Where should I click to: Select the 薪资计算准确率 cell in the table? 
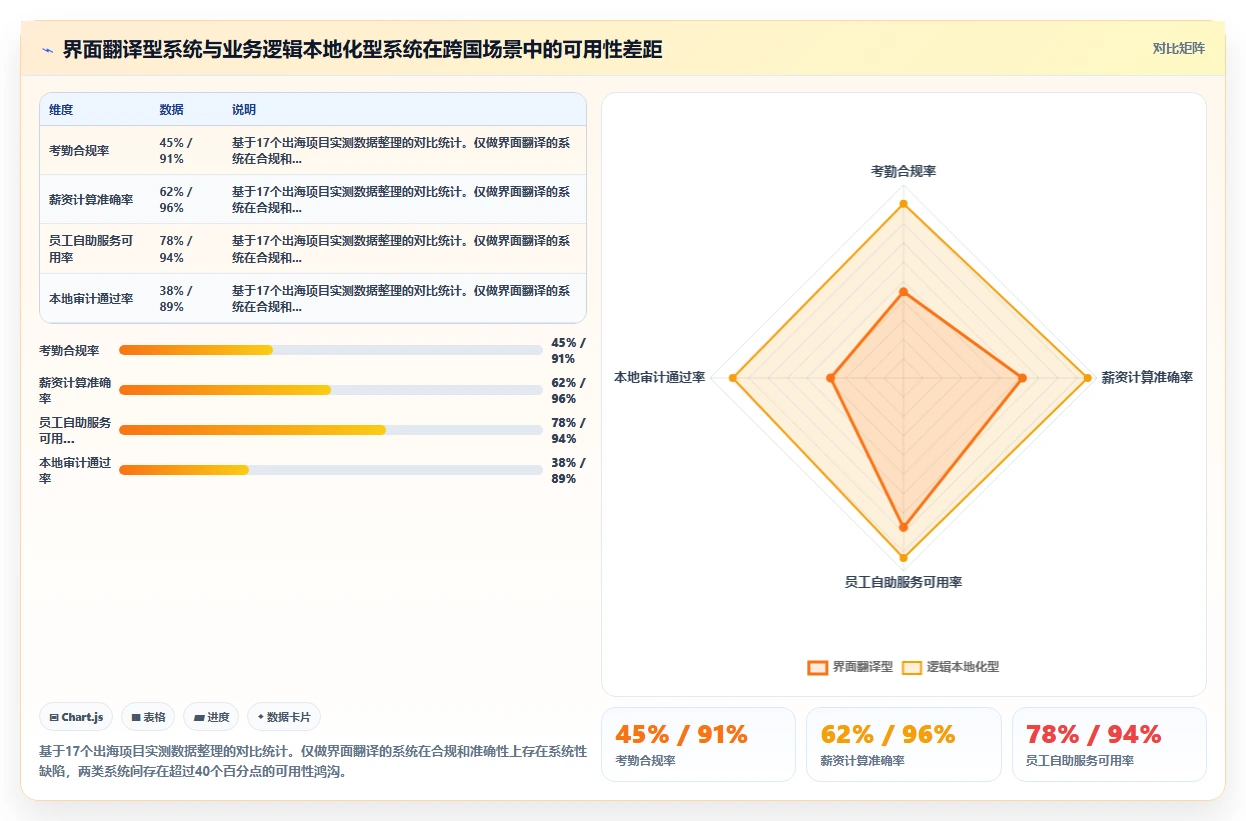95,200
